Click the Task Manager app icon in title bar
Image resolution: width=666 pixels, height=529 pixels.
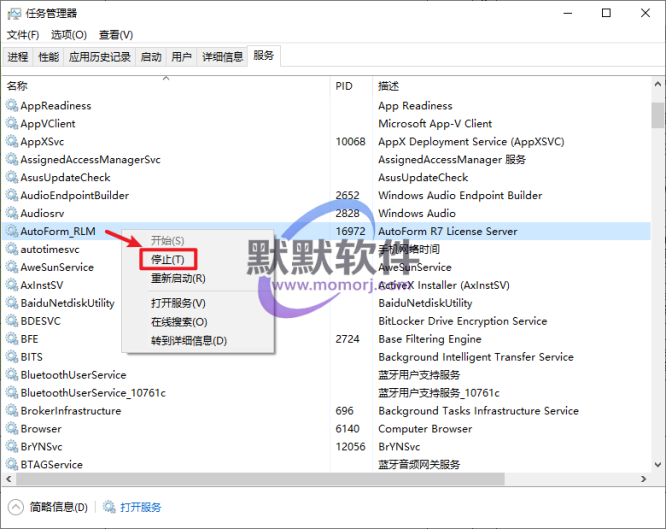[x=13, y=13]
